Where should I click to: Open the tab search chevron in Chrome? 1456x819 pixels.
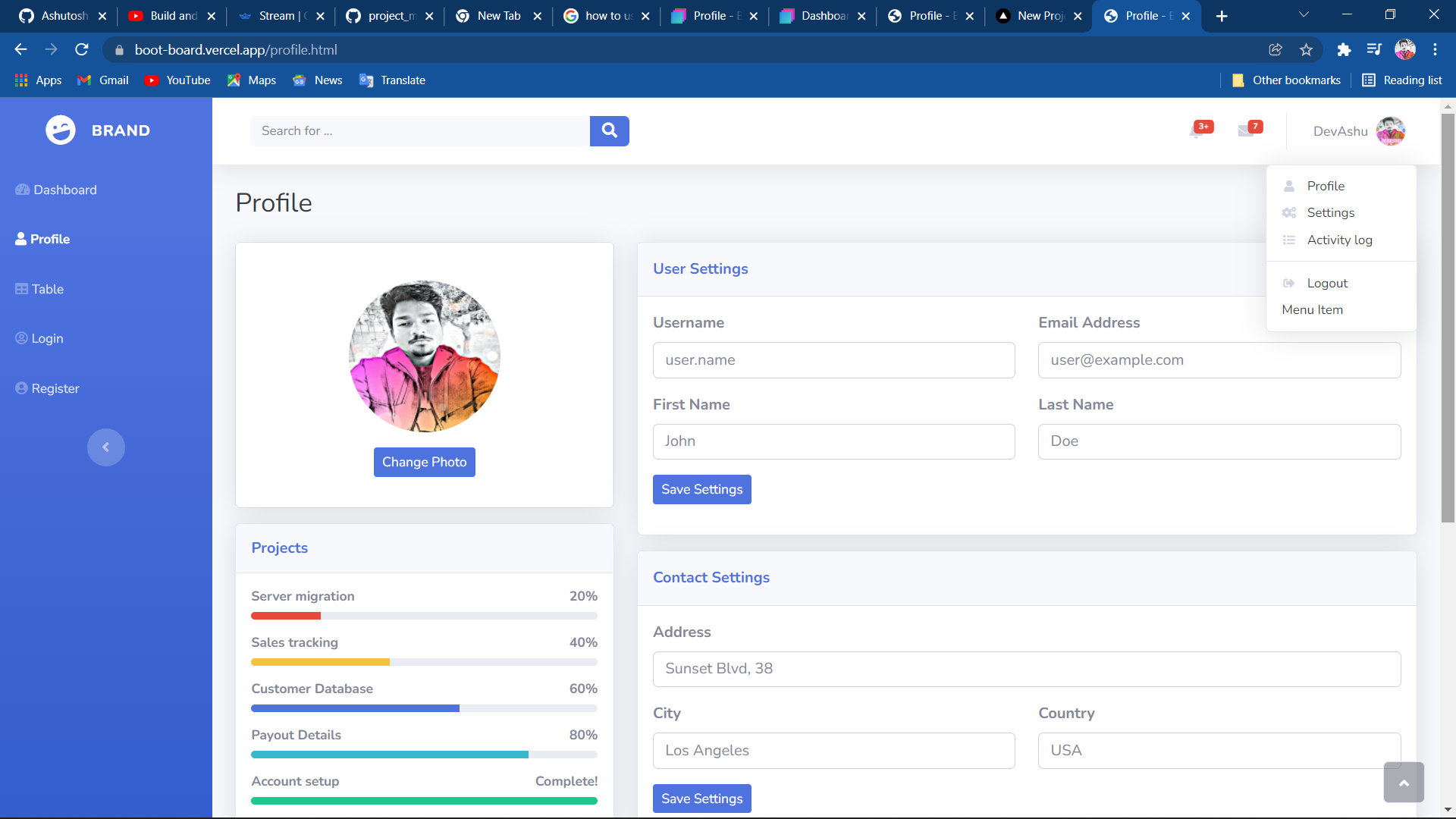pyautogui.click(x=1304, y=14)
